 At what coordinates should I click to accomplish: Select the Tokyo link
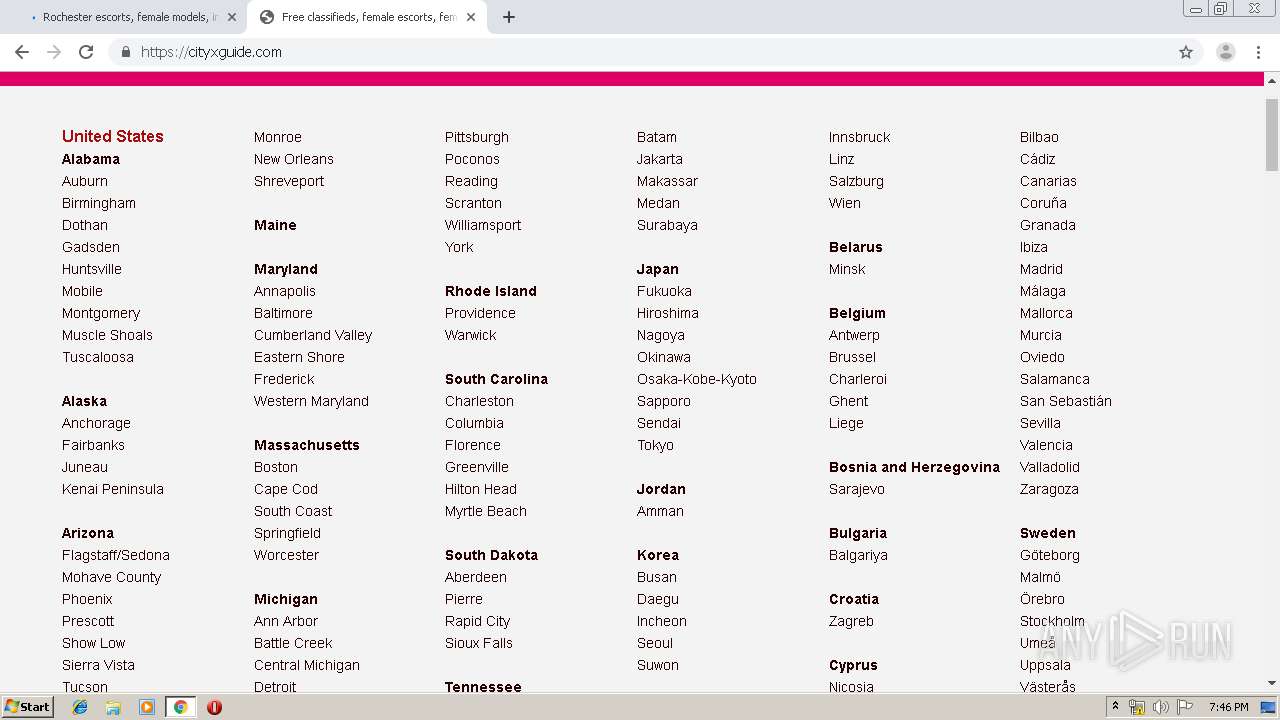click(655, 445)
